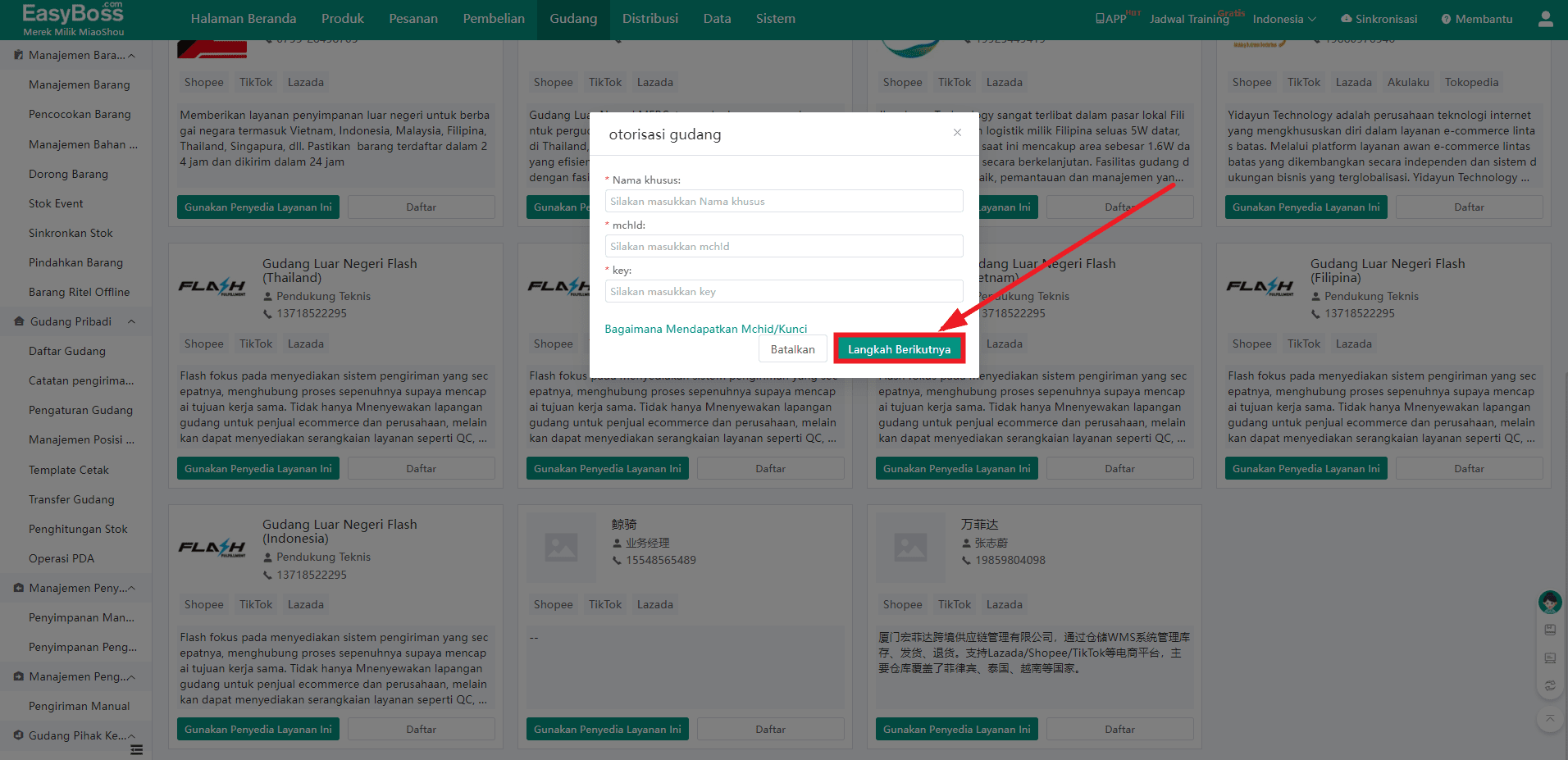The image size is (1568, 760).
Task: Open the user profile icon
Action: [x=1546, y=18]
